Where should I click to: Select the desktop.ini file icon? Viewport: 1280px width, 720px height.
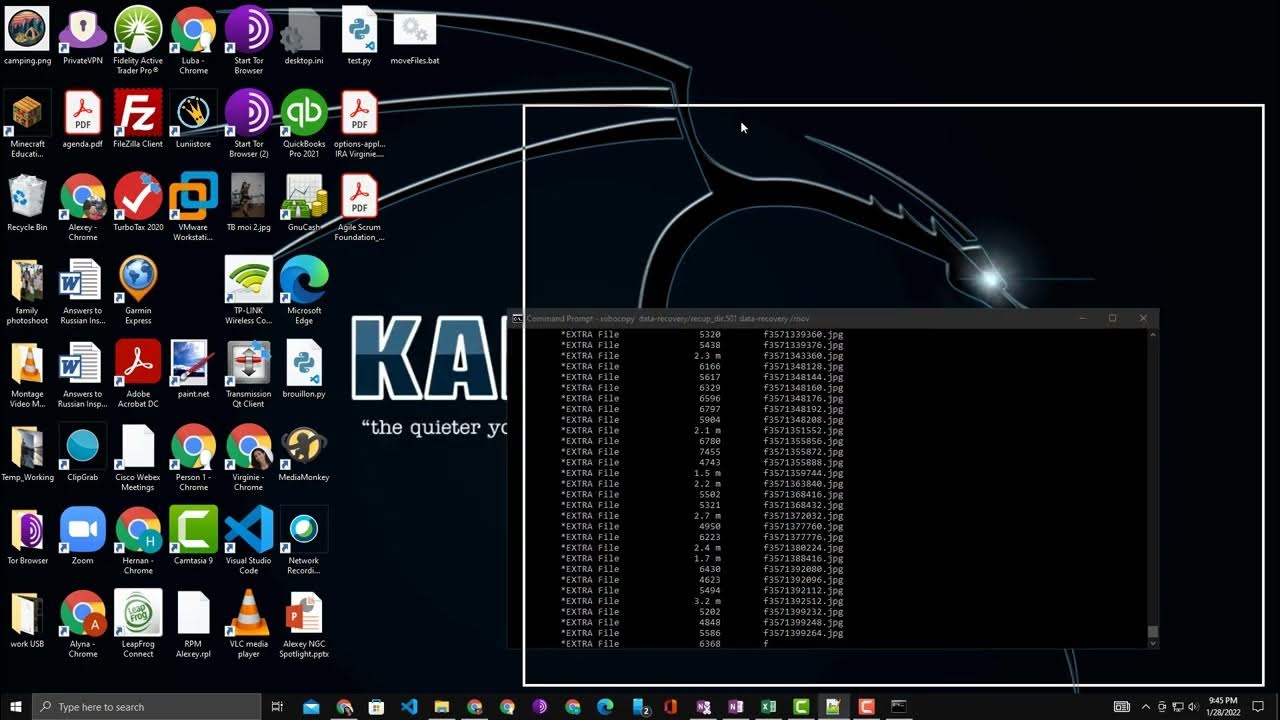click(x=303, y=36)
